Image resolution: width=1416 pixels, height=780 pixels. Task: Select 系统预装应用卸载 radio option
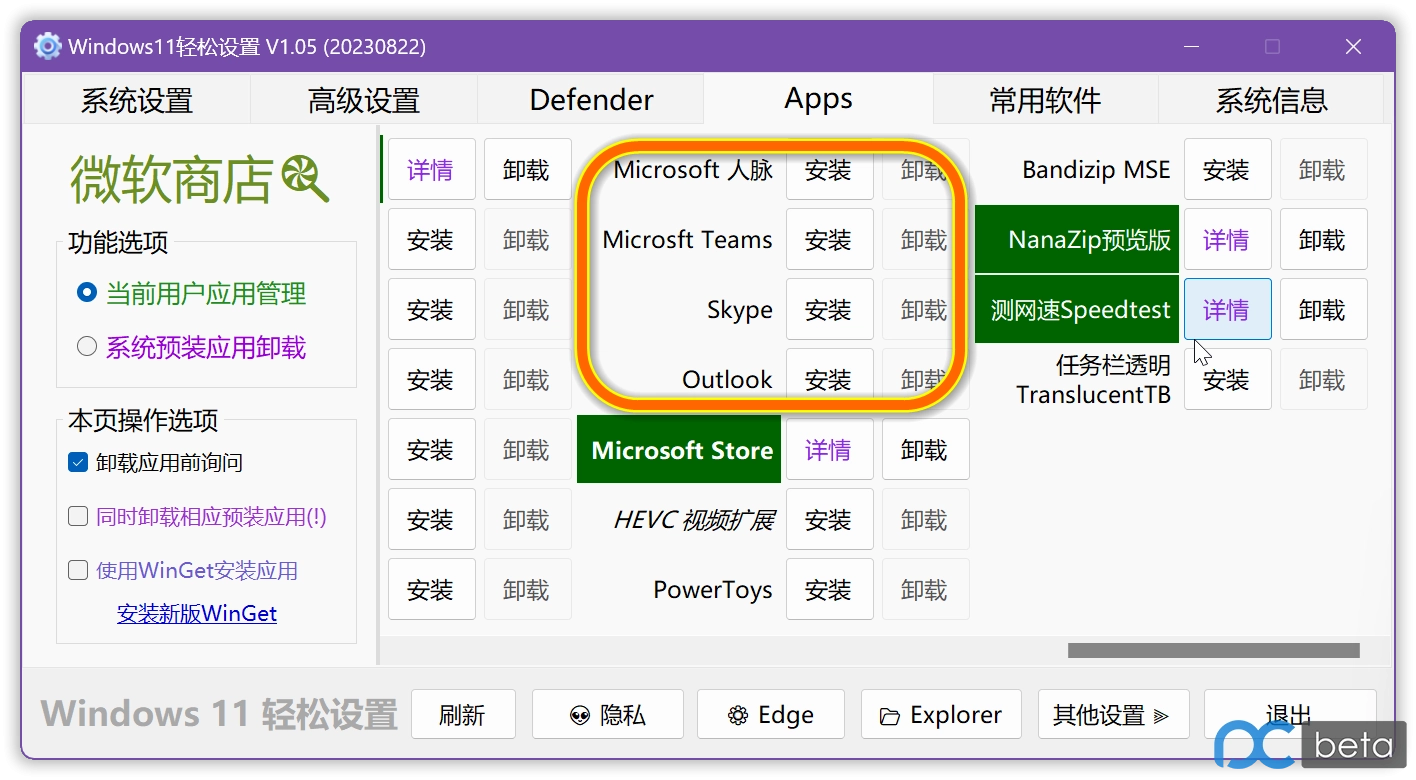86,347
